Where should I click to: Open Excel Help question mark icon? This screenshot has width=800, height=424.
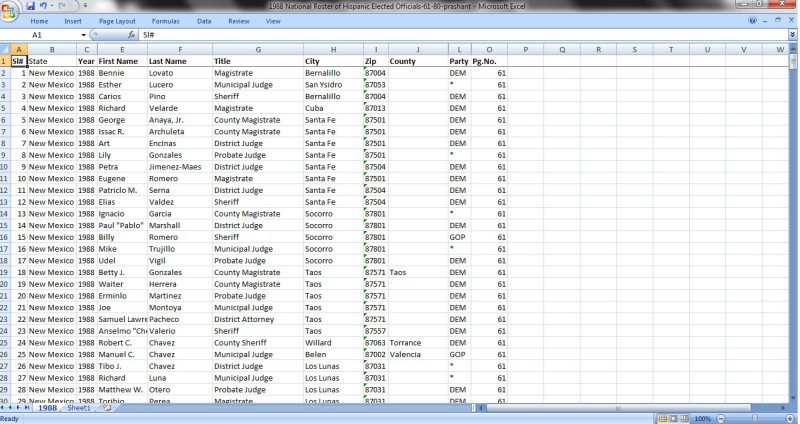click(x=751, y=20)
